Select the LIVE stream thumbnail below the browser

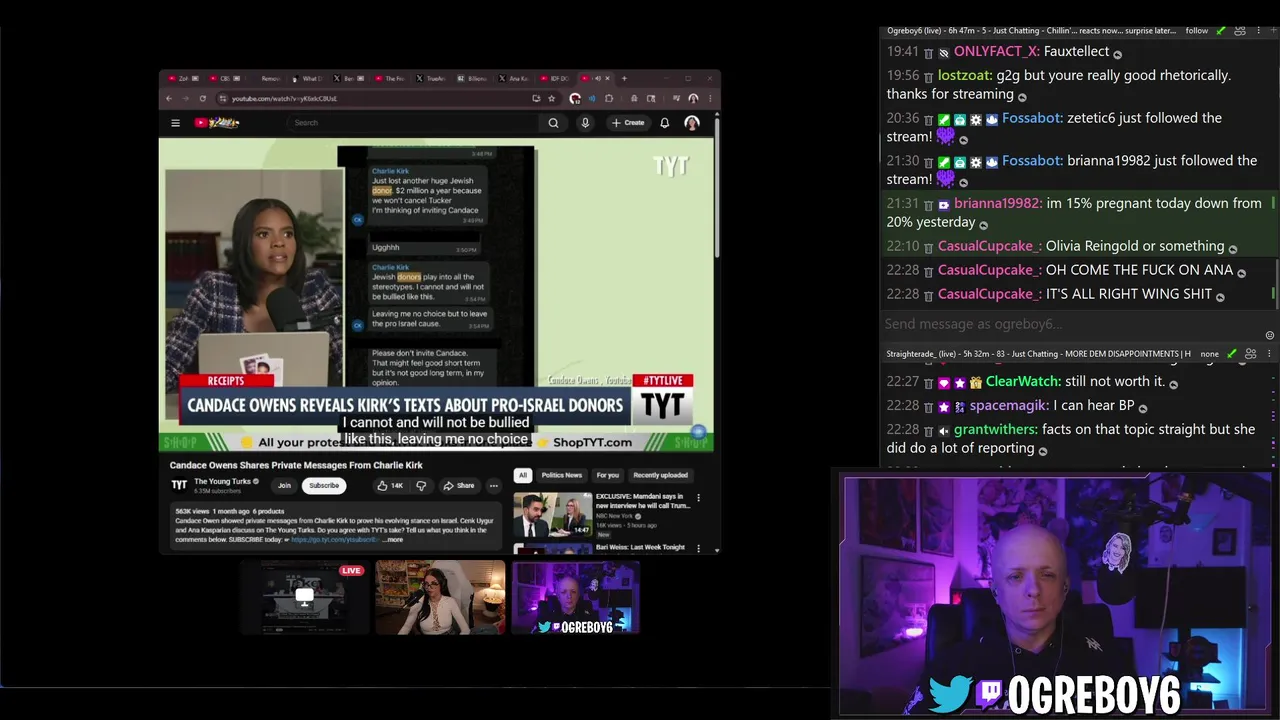pos(304,597)
